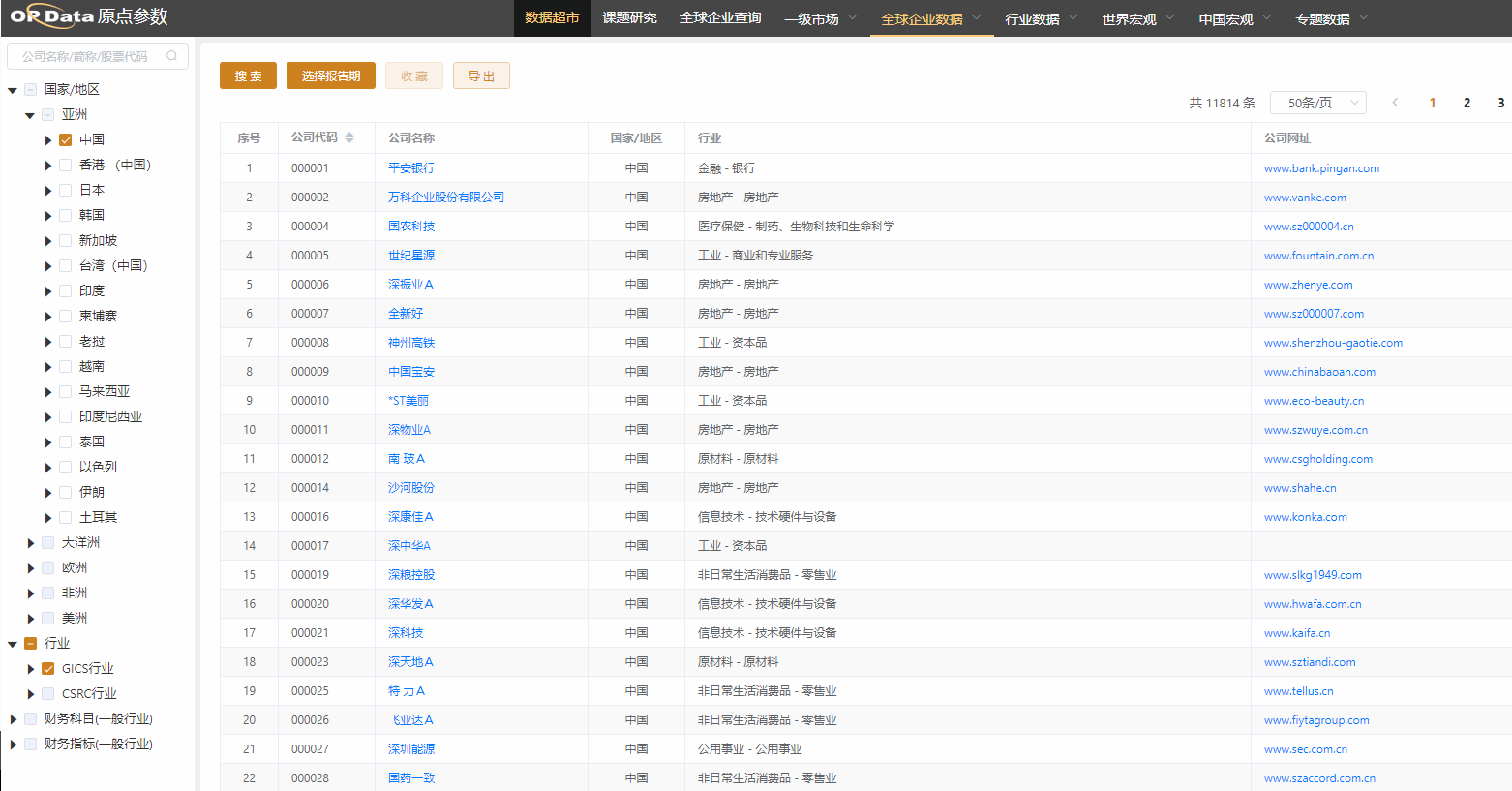
Task: Select the 土耳其 tree label
Action: pyautogui.click(x=98, y=517)
